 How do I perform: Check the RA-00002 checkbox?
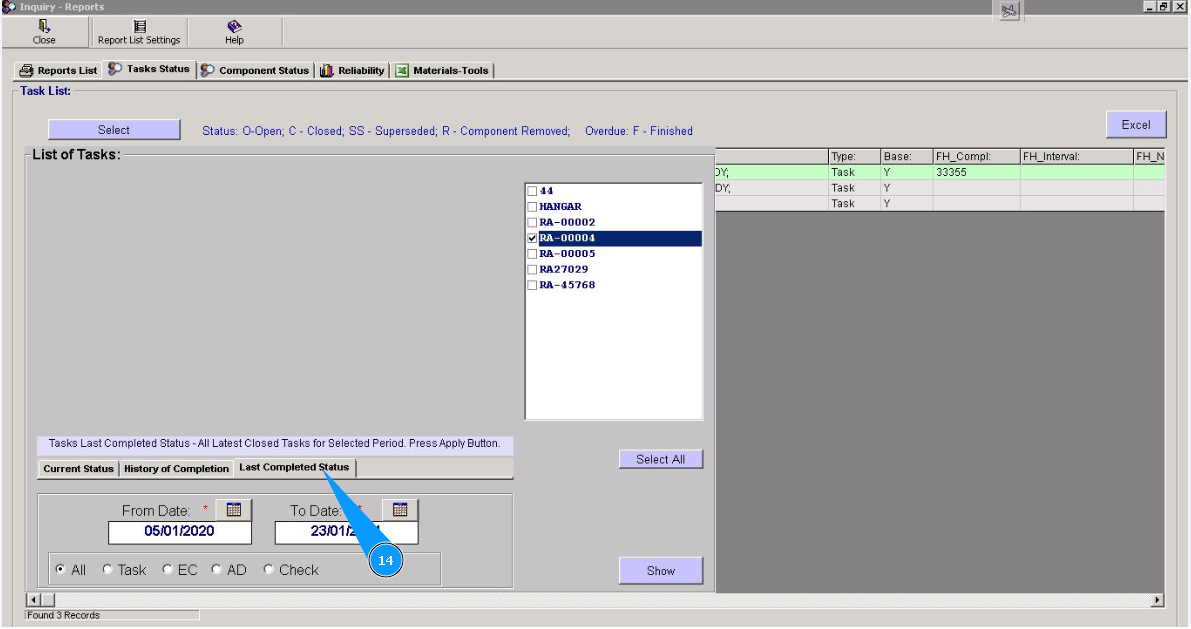532,223
